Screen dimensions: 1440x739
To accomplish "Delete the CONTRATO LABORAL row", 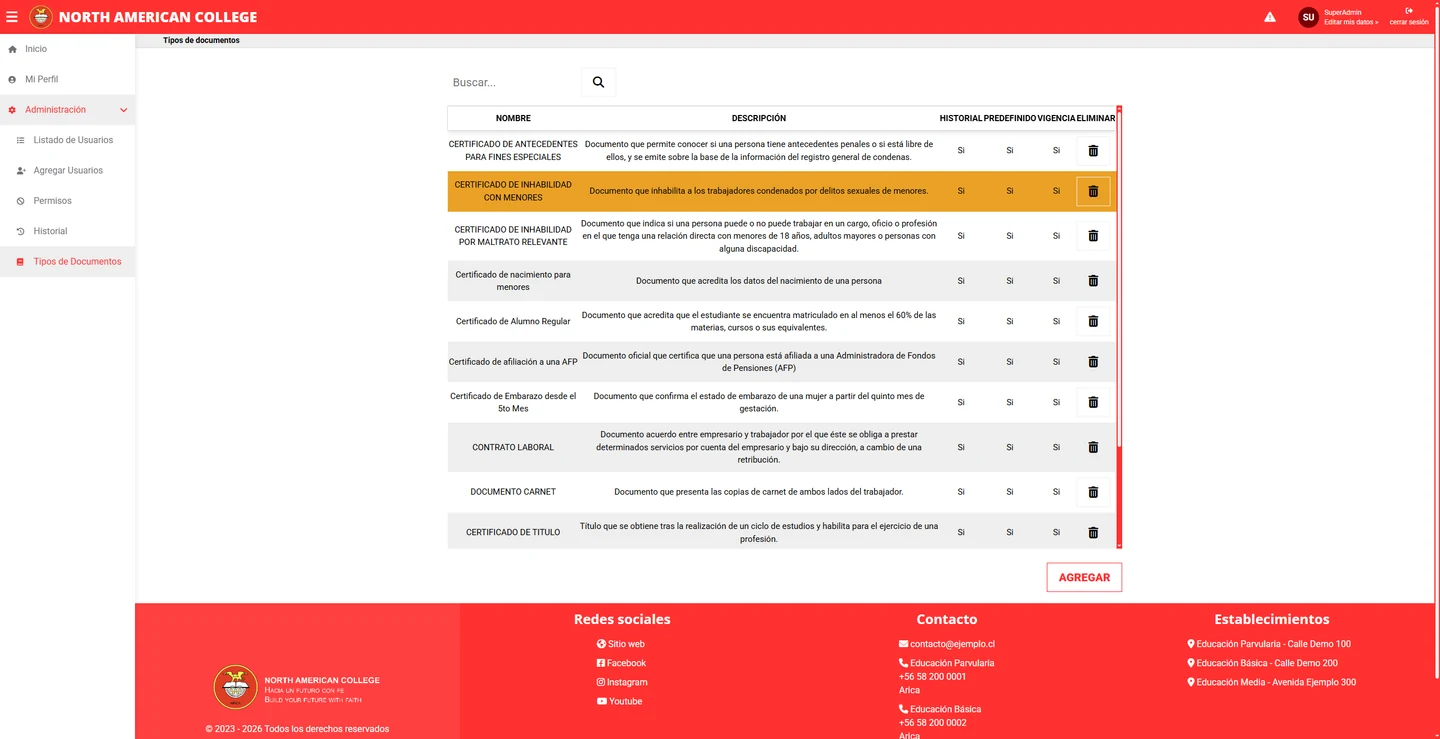I will pyautogui.click(x=1093, y=447).
